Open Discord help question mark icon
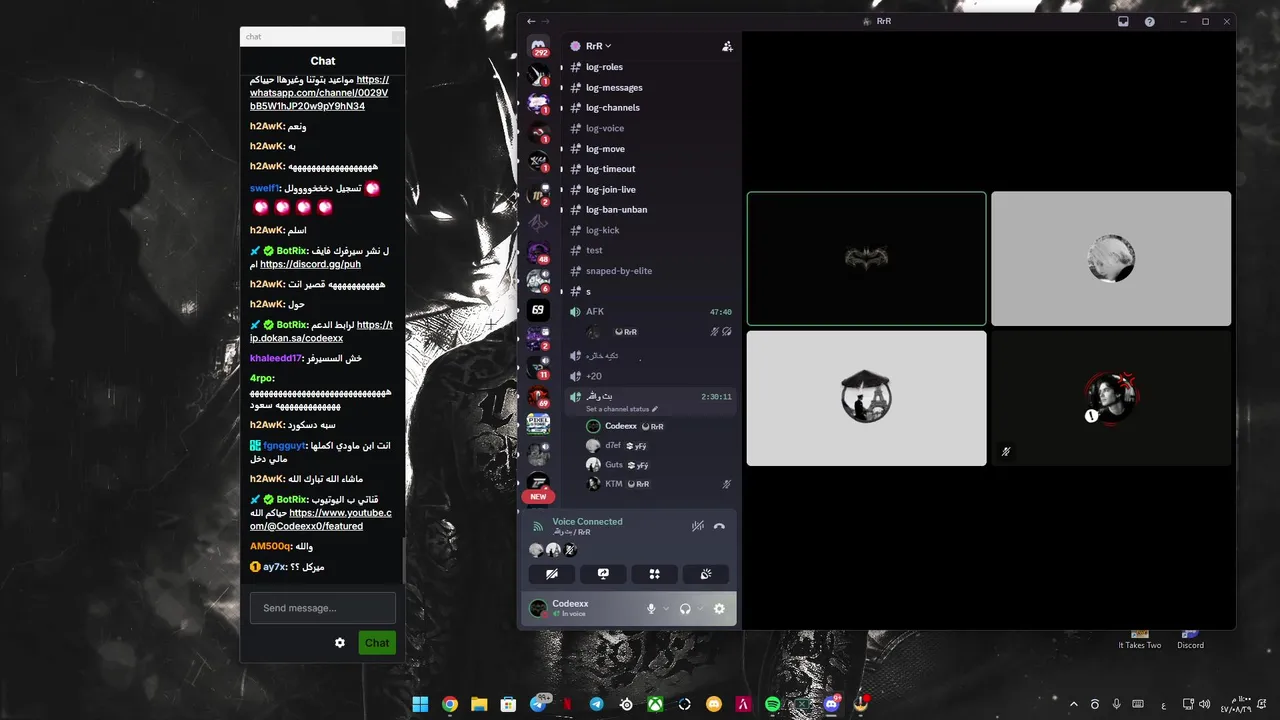 pos(1149,21)
